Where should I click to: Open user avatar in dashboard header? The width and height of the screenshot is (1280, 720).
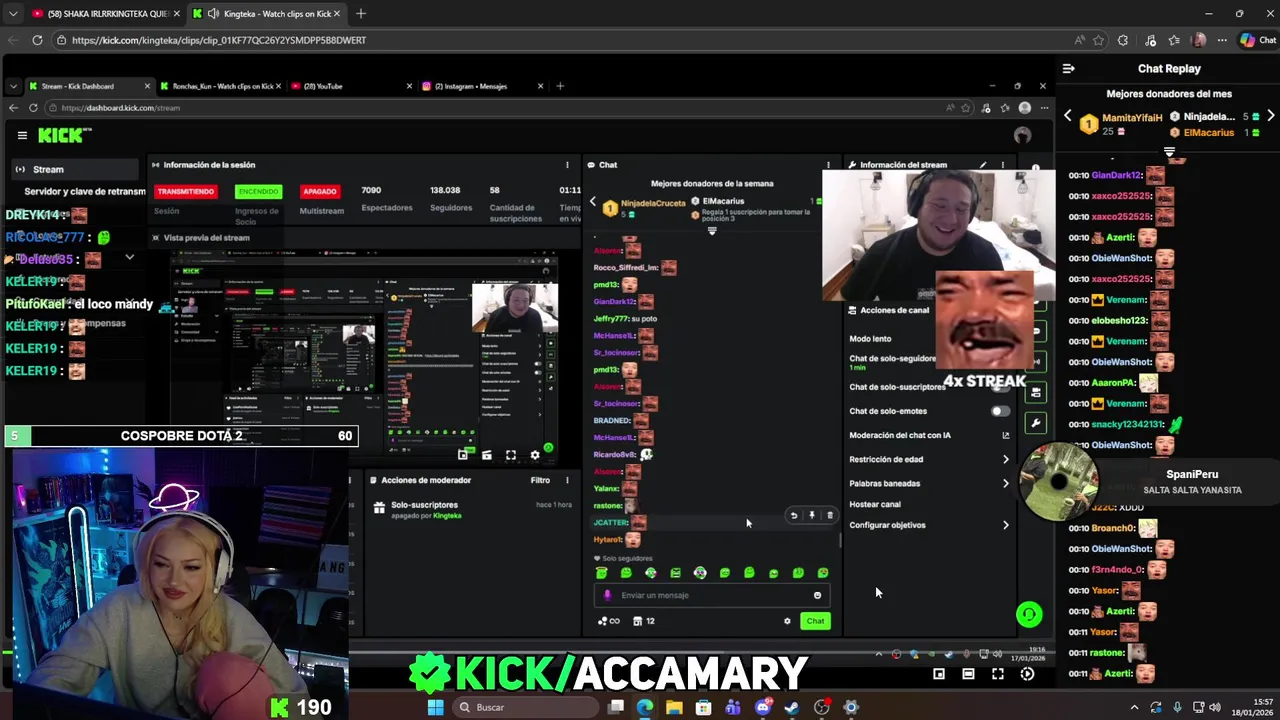1022,135
